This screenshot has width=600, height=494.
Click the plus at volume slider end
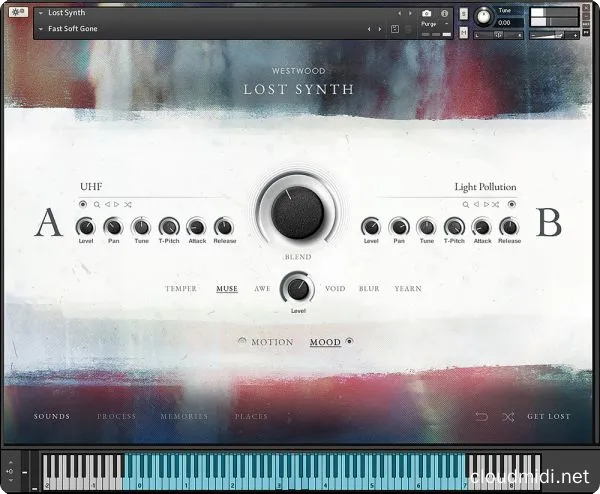click(575, 36)
